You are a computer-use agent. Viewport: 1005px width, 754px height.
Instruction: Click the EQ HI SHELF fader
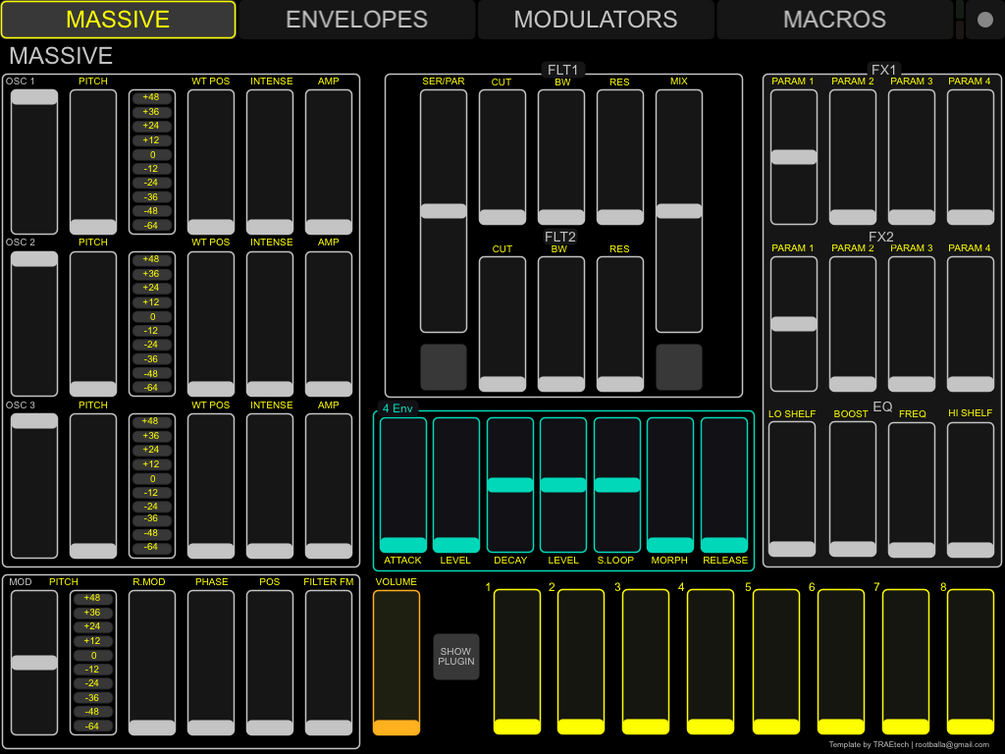[x=970, y=489]
